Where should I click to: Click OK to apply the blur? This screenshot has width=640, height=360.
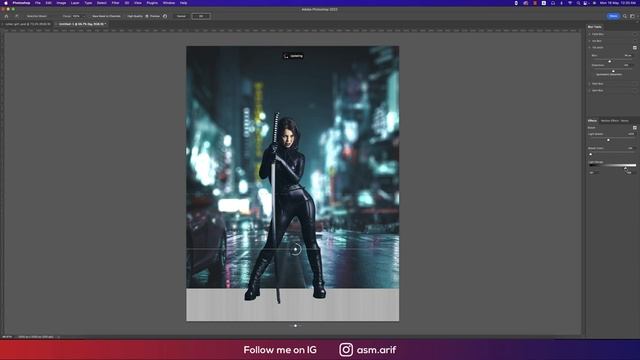pyautogui.click(x=201, y=16)
